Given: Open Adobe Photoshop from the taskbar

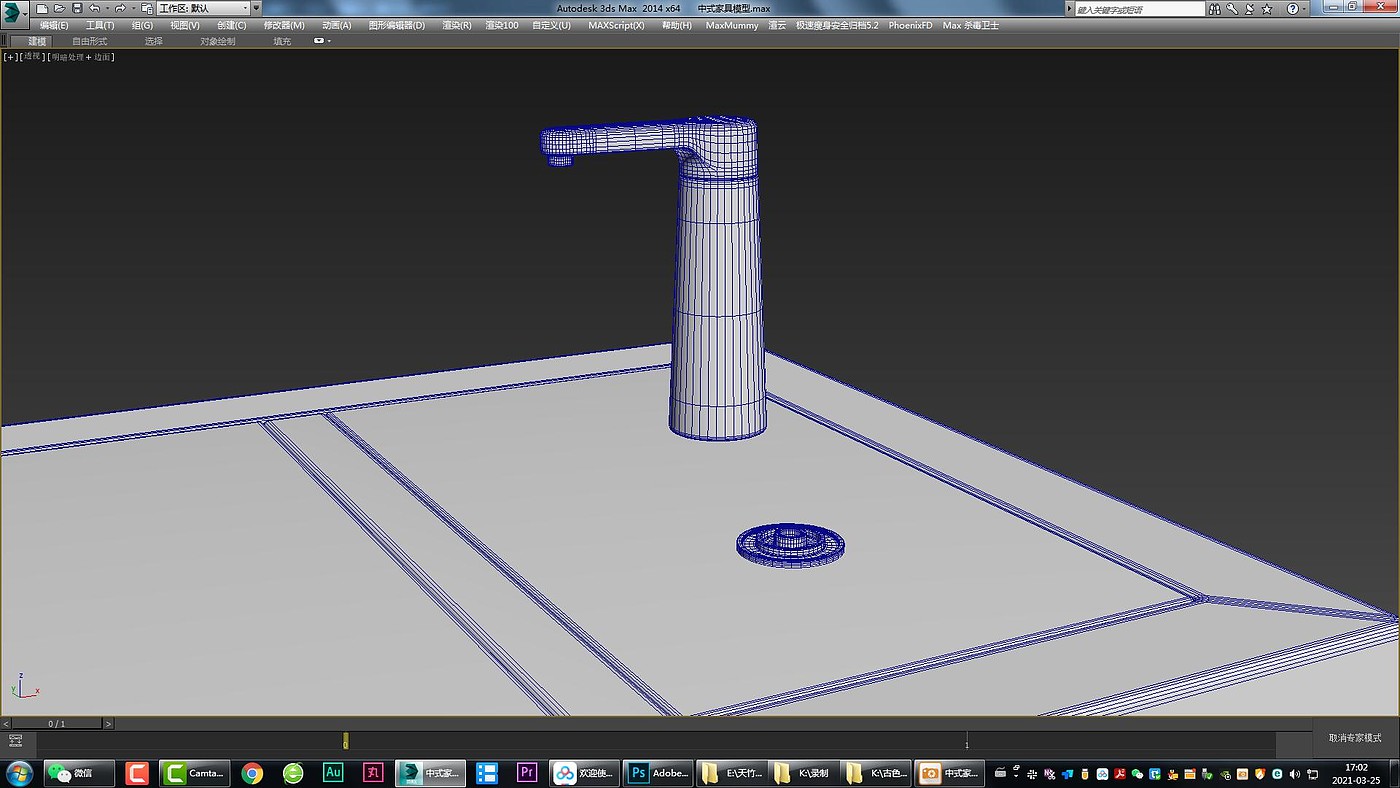Looking at the screenshot, I should tap(658, 773).
